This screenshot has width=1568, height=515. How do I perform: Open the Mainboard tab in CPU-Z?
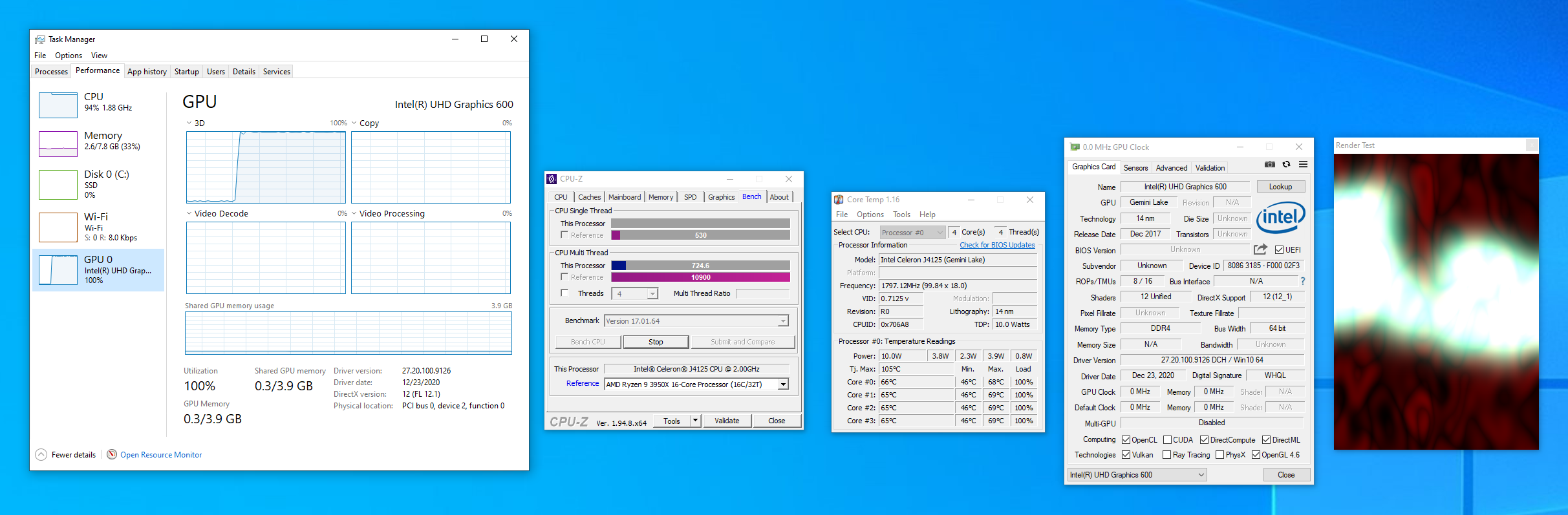625,197
